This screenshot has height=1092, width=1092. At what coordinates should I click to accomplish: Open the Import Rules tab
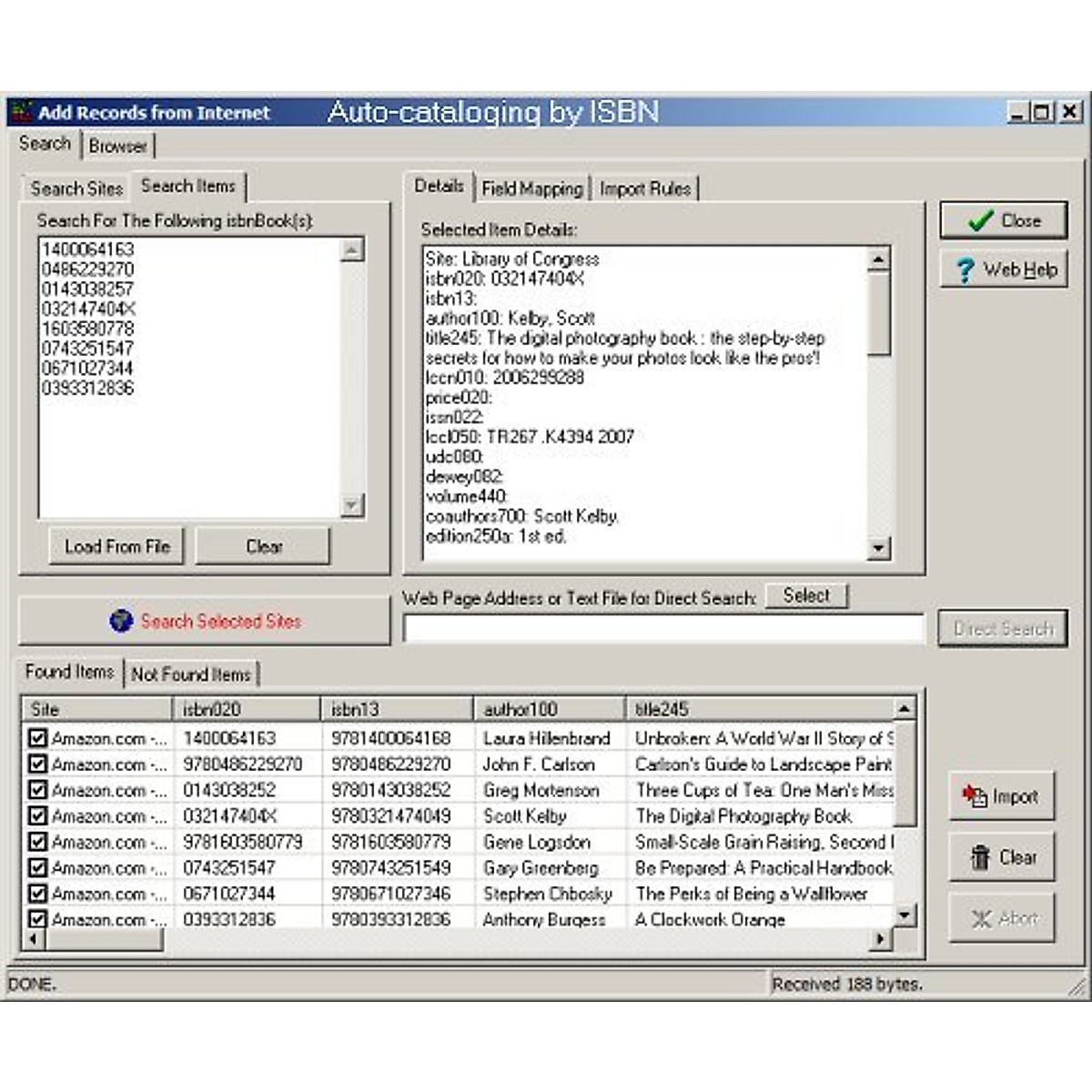(x=645, y=188)
